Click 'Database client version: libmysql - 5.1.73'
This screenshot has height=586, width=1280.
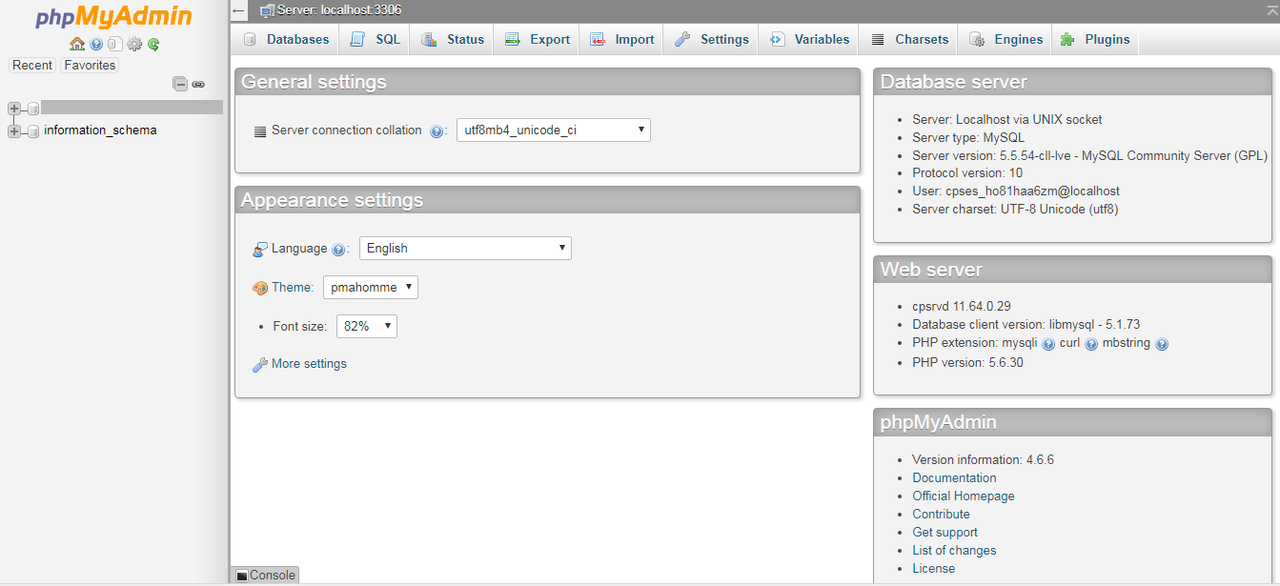(1026, 325)
